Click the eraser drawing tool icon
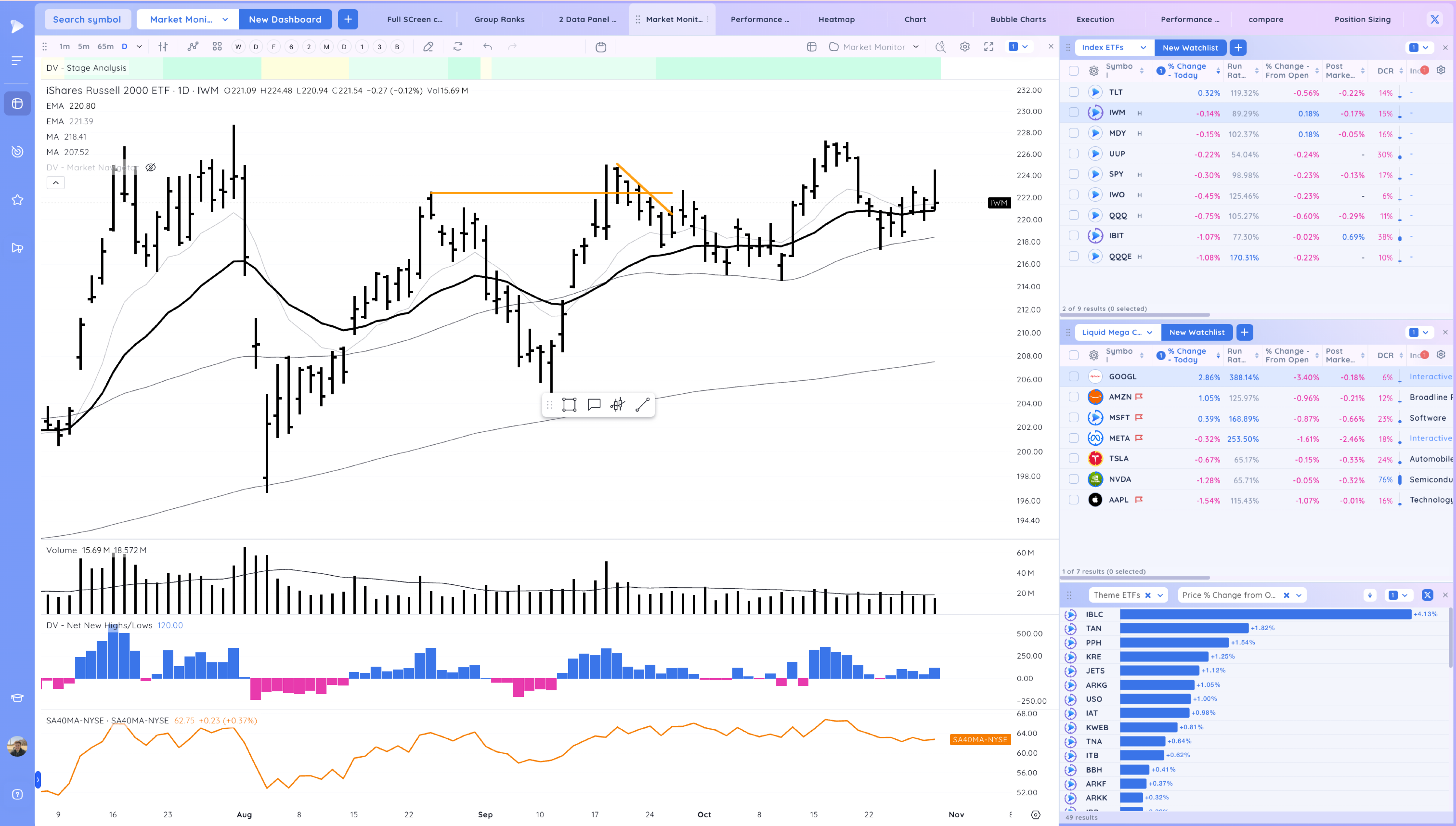Viewport: 1456px width, 826px height. 428,47
